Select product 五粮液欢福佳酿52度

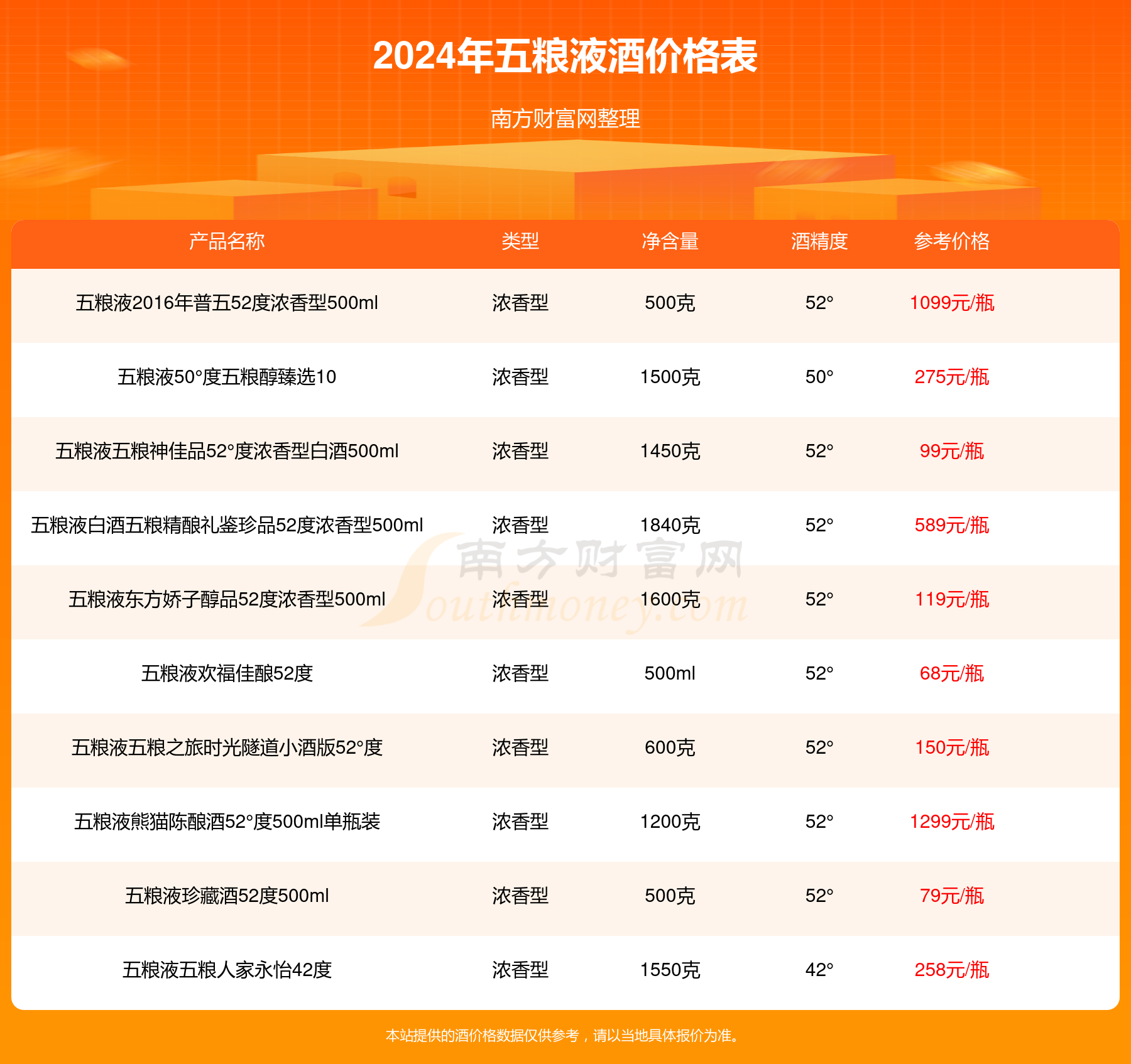pos(227,673)
